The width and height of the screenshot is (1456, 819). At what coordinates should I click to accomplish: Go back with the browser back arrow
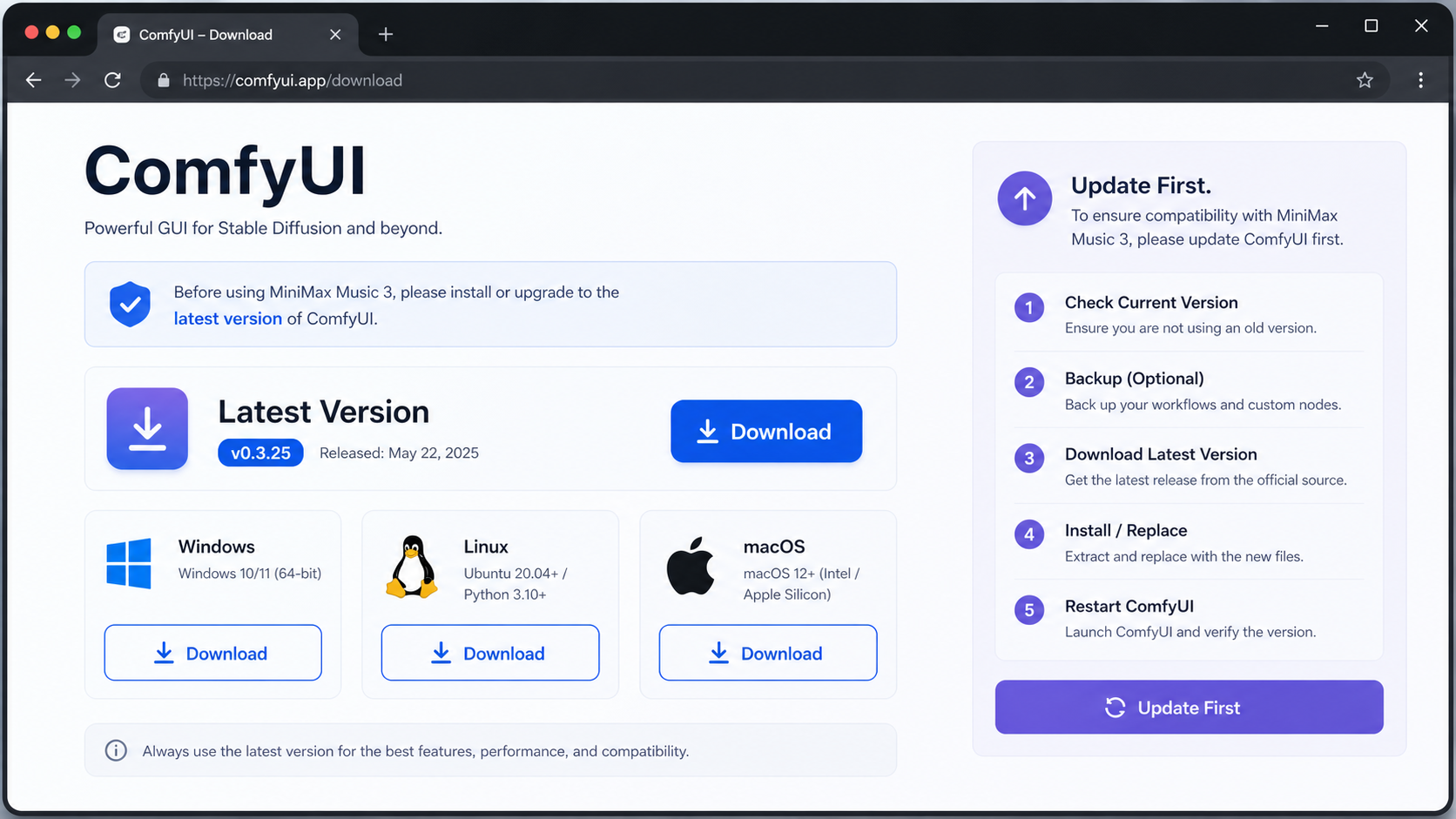coord(33,80)
